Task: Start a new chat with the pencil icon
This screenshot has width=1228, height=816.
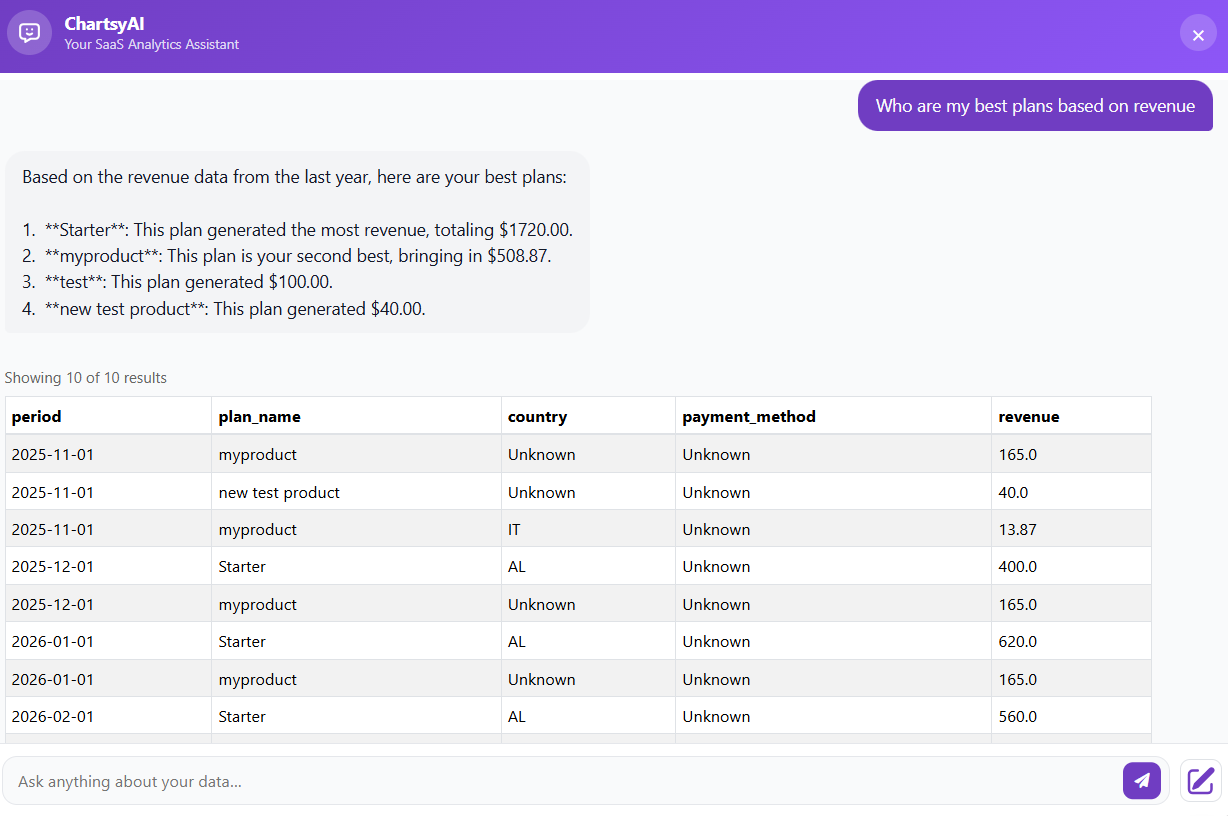Action: coord(1198,781)
